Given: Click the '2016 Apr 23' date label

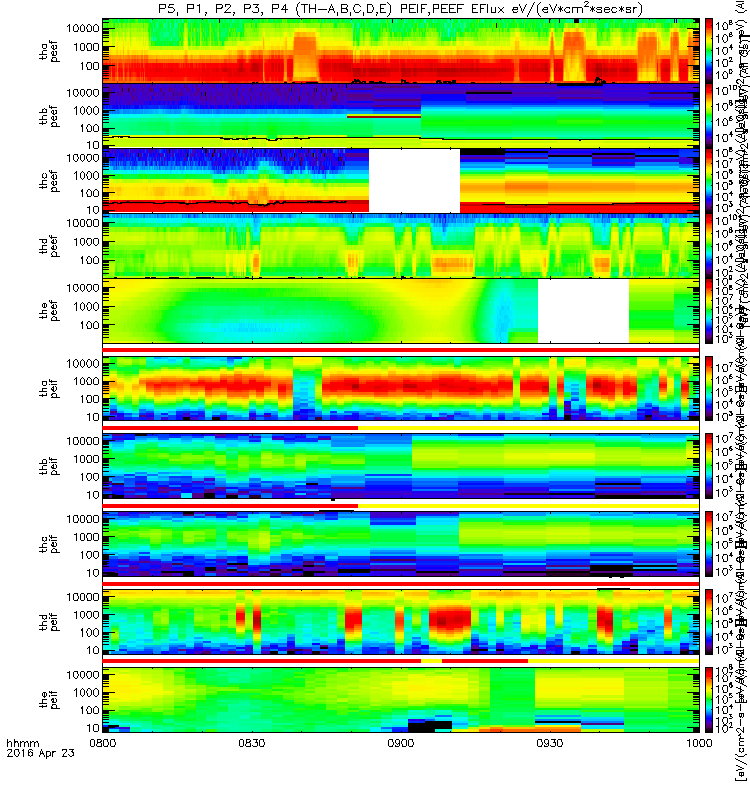Looking at the screenshot, I should (x=40, y=753).
